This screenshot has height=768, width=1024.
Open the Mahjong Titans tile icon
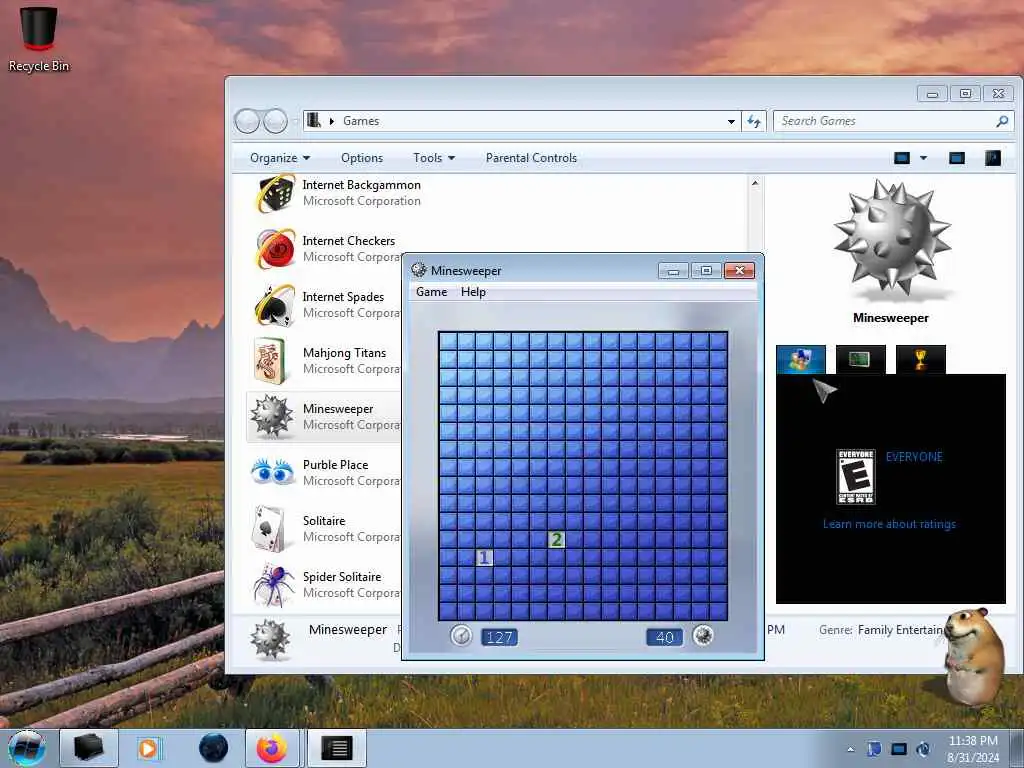point(270,360)
